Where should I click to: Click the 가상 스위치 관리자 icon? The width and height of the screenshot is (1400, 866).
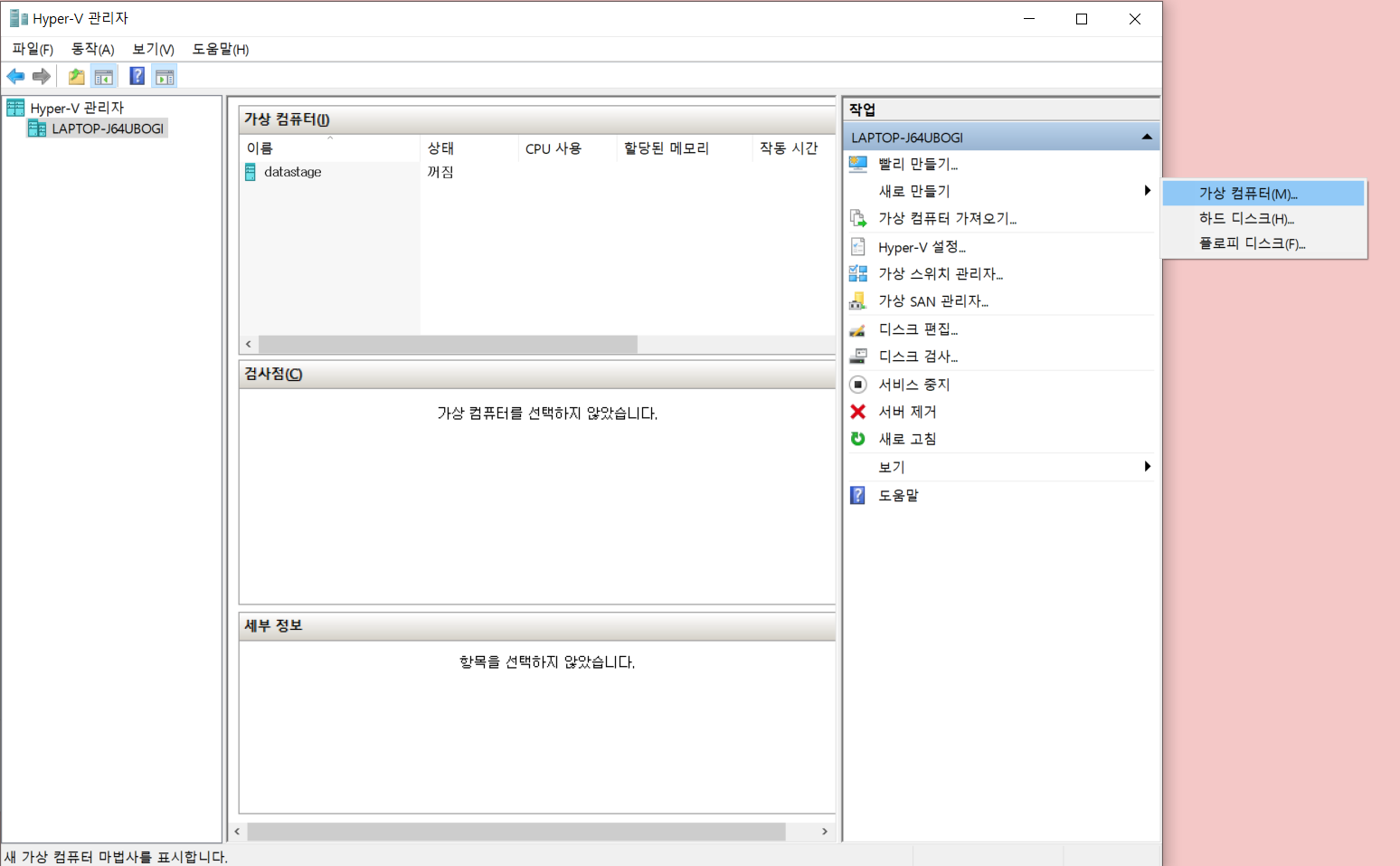point(858,273)
